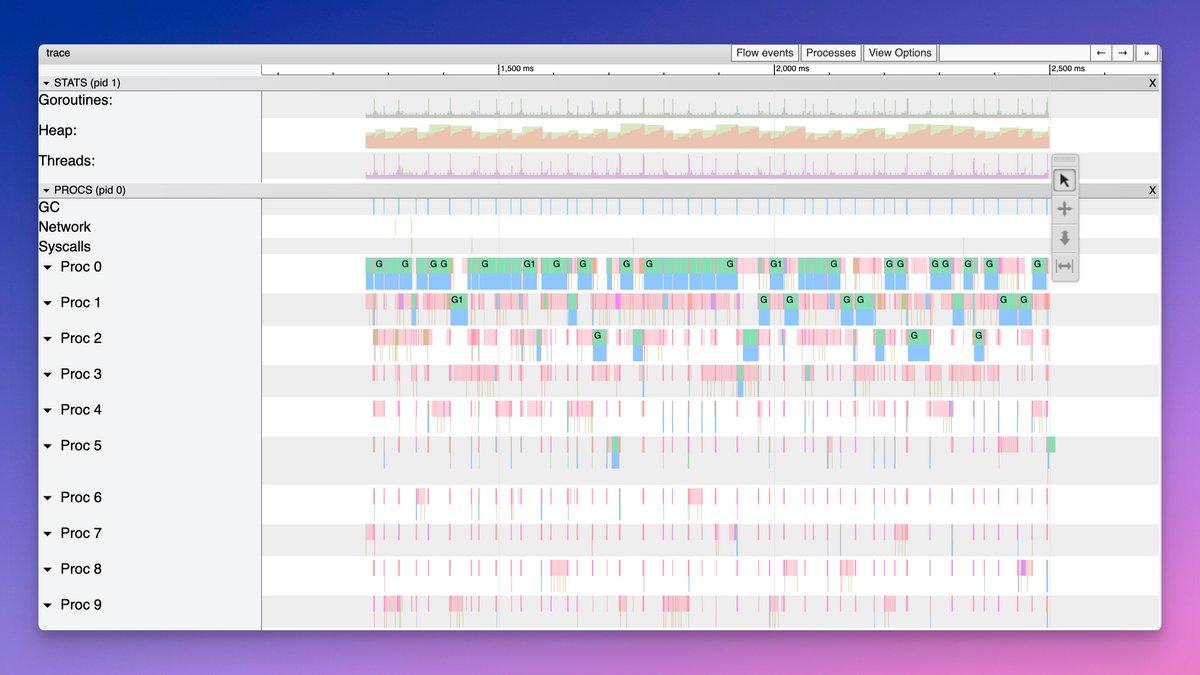Close the STATS panel with its X
This screenshot has height=675, width=1200.
tap(1151, 83)
